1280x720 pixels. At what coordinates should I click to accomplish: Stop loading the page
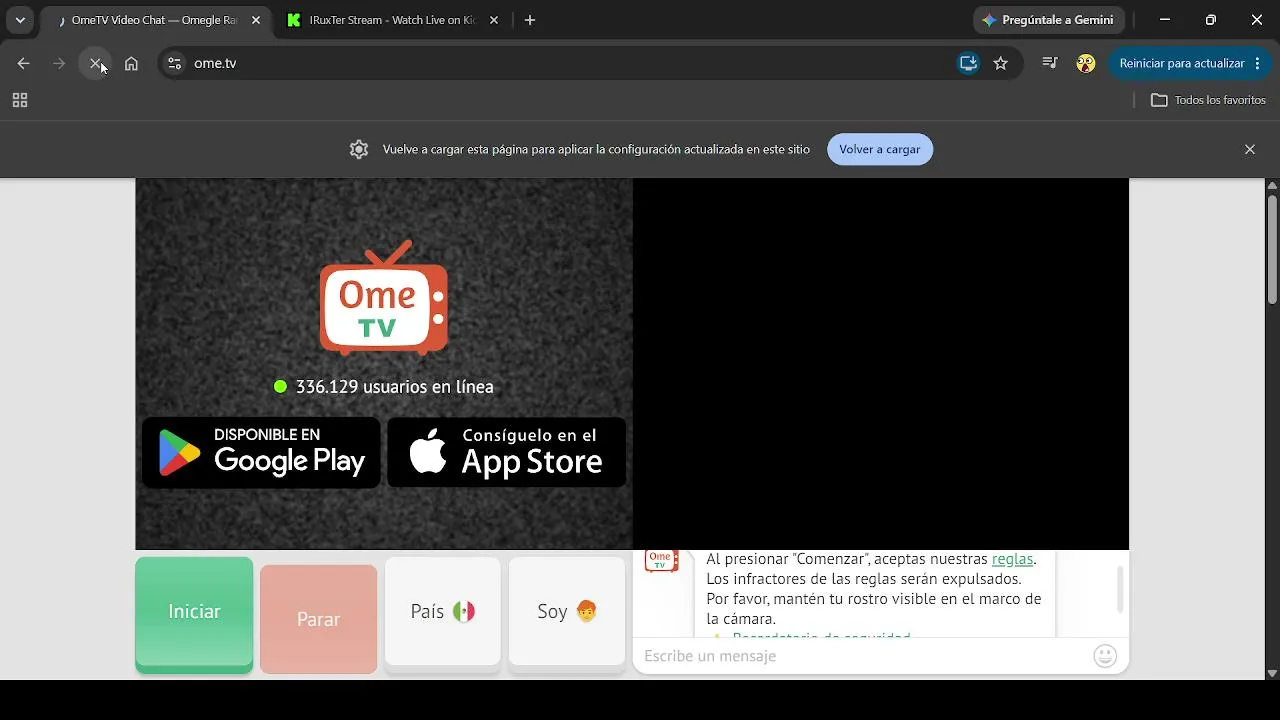(96, 63)
